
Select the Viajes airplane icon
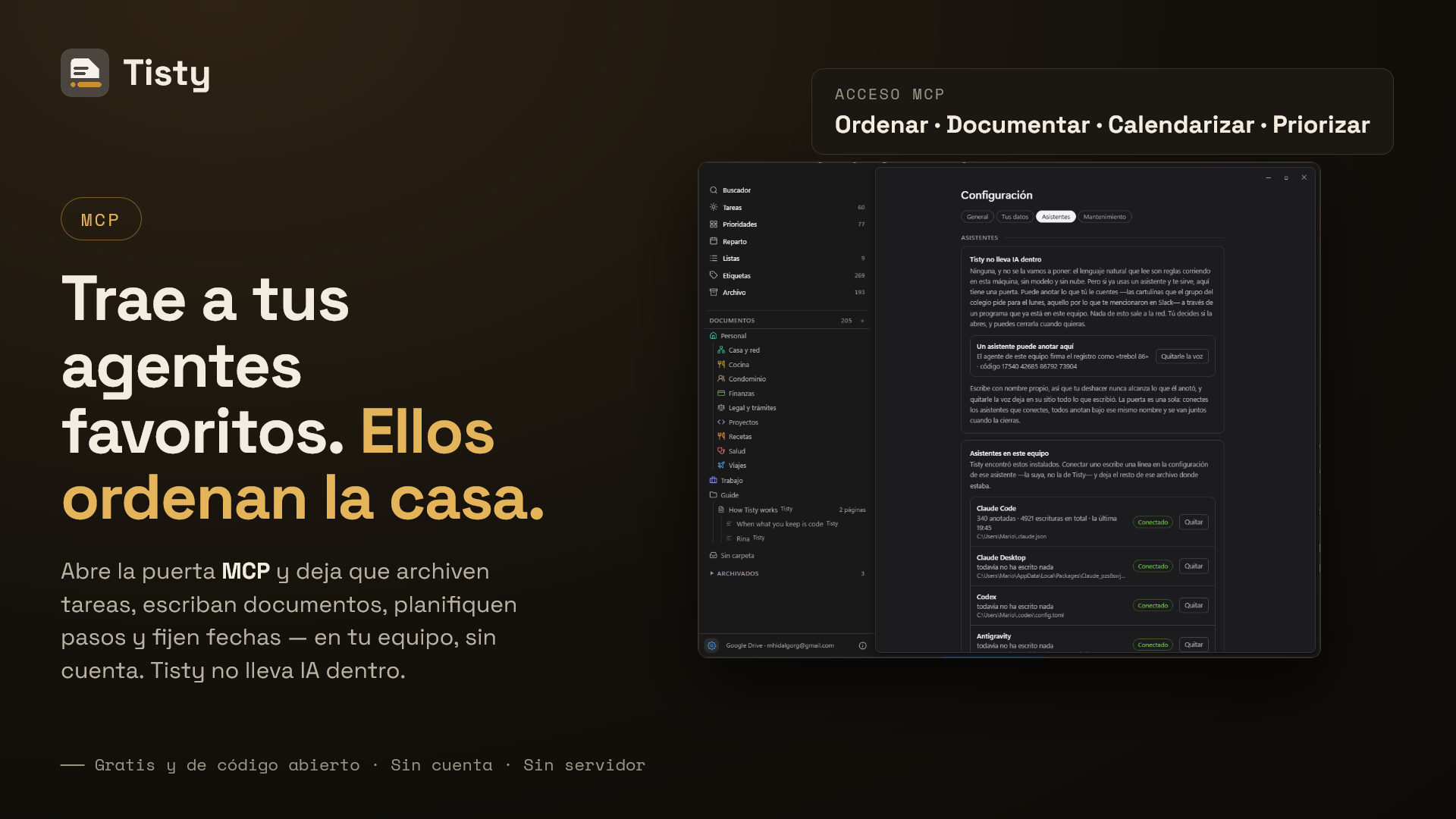[721, 466]
